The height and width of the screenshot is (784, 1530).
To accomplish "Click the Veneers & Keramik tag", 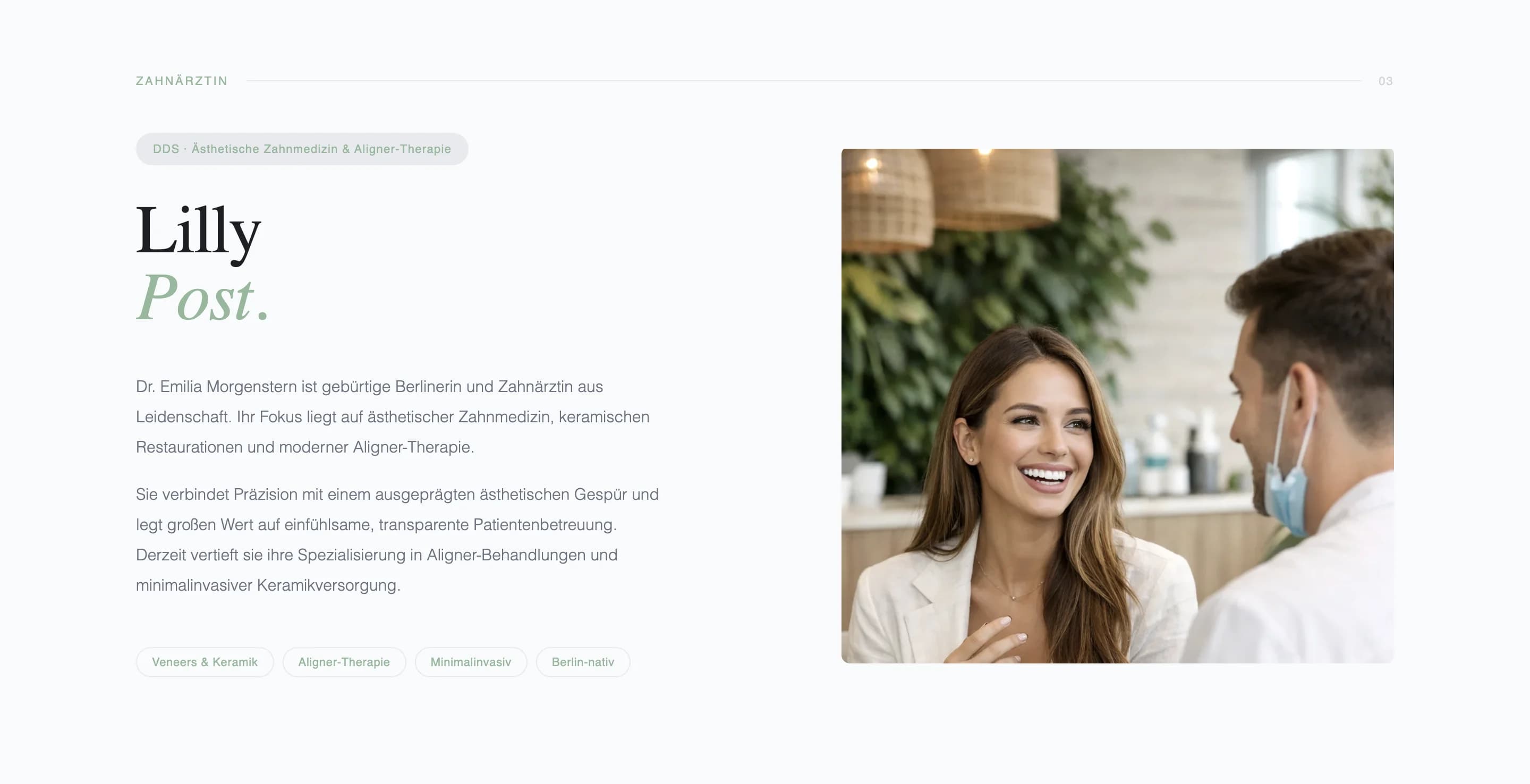I will [205, 662].
